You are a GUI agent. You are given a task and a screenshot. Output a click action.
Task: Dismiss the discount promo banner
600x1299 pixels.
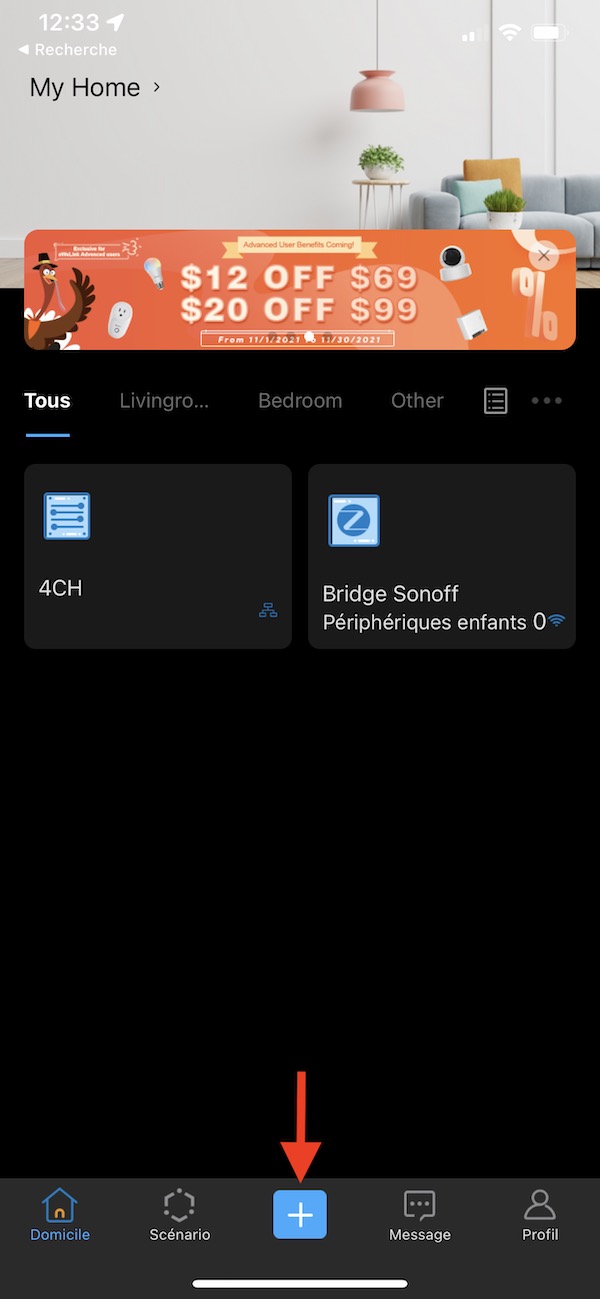tap(543, 255)
